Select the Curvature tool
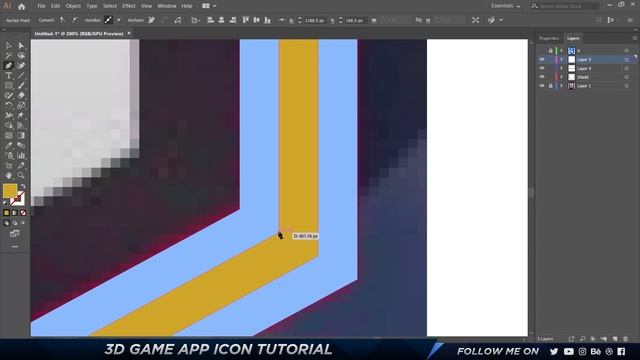 (21, 66)
